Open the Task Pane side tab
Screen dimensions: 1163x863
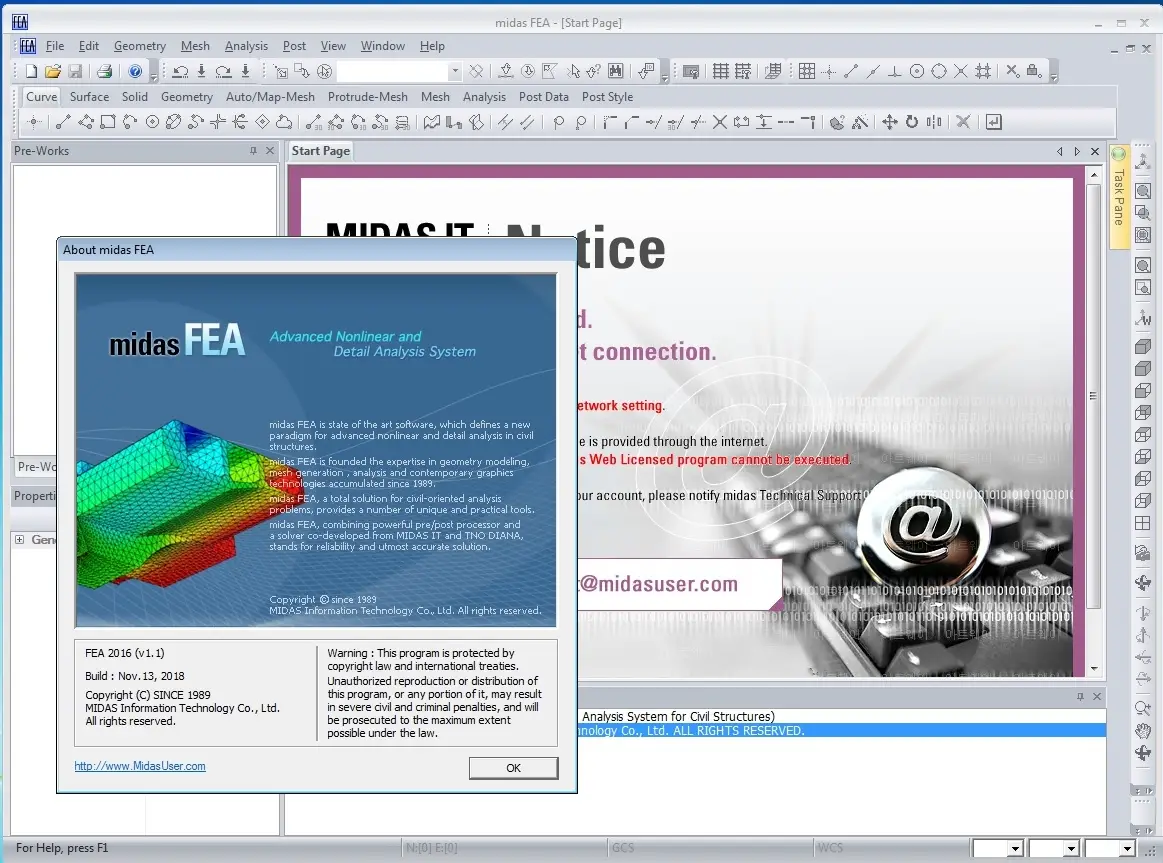pyautogui.click(x=1119, y=196)
